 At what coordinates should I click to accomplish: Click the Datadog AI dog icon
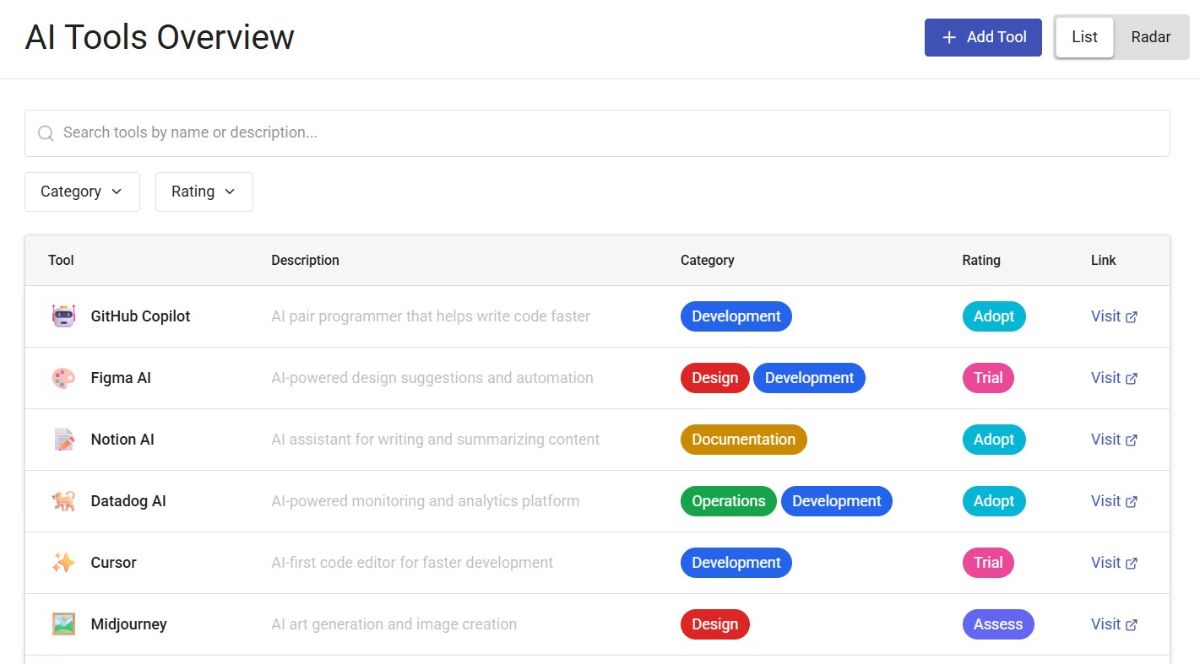63,501
